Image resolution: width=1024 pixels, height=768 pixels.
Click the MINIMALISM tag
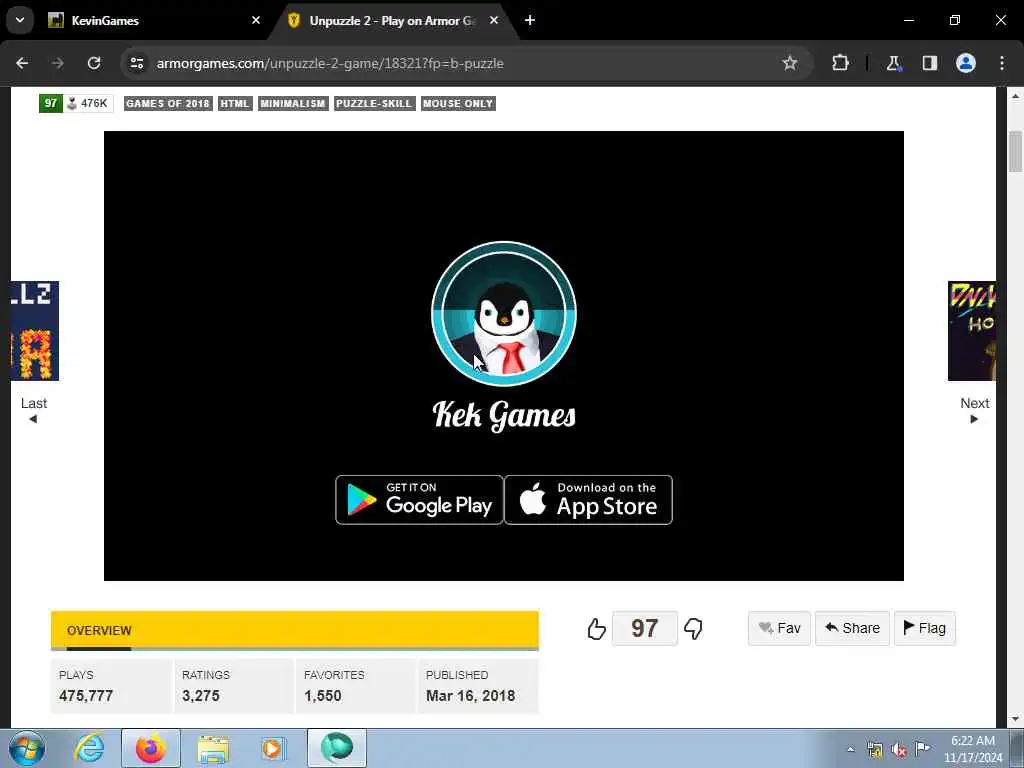click(x=293, y=103)
